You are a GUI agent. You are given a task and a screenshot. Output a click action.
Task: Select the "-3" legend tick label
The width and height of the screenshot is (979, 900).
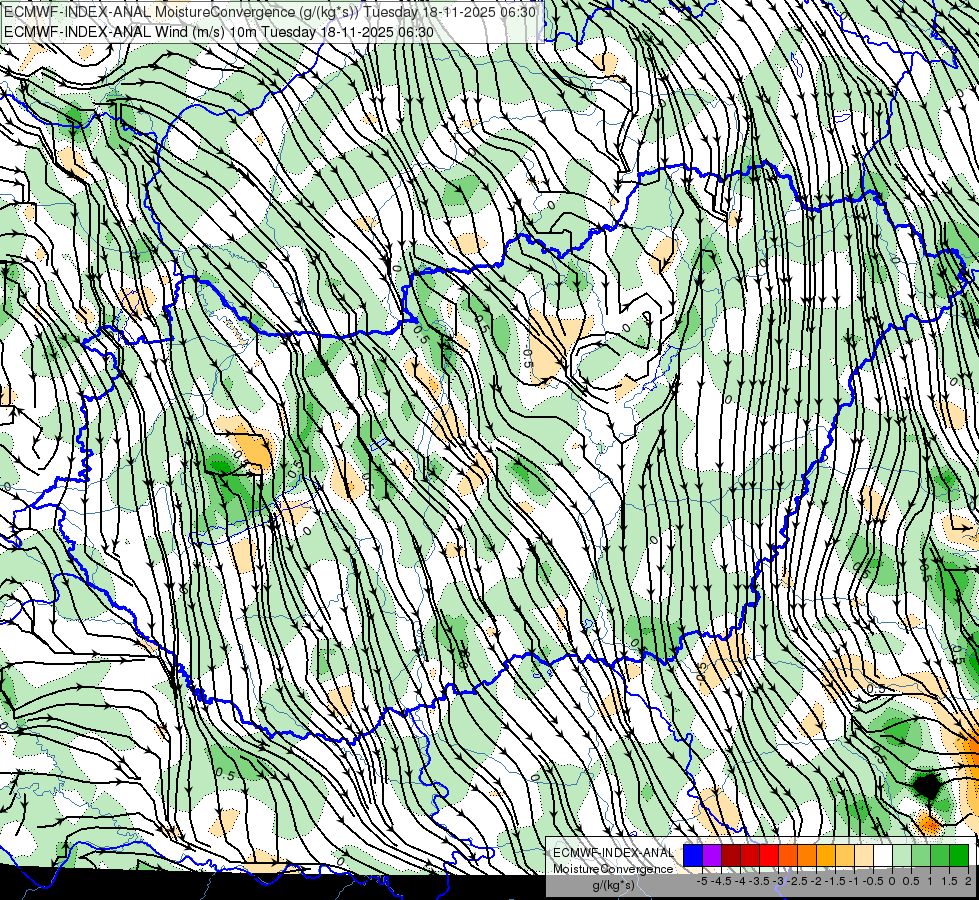point(778,881)
